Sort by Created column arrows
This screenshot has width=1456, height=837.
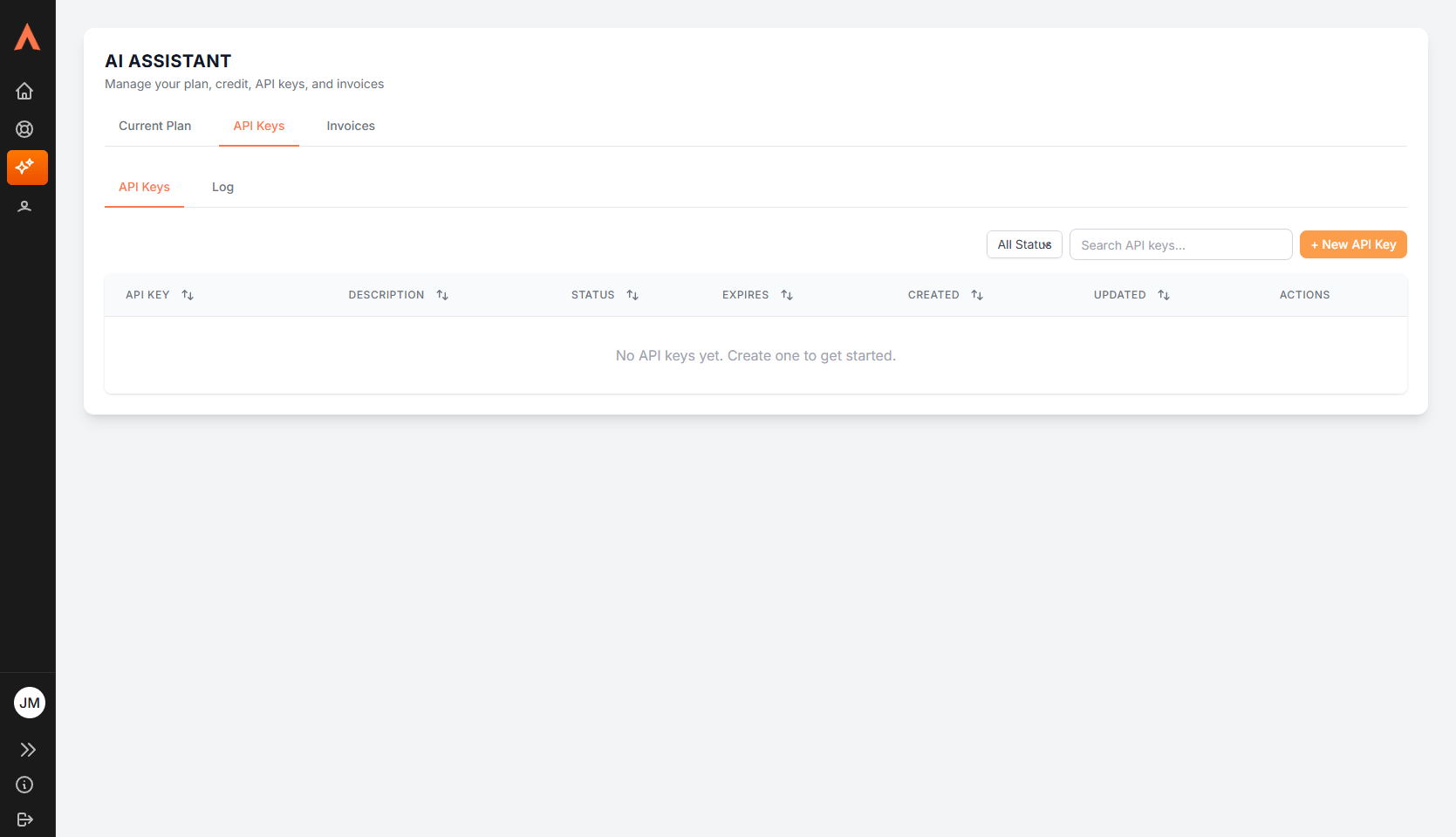coord(977,295)
